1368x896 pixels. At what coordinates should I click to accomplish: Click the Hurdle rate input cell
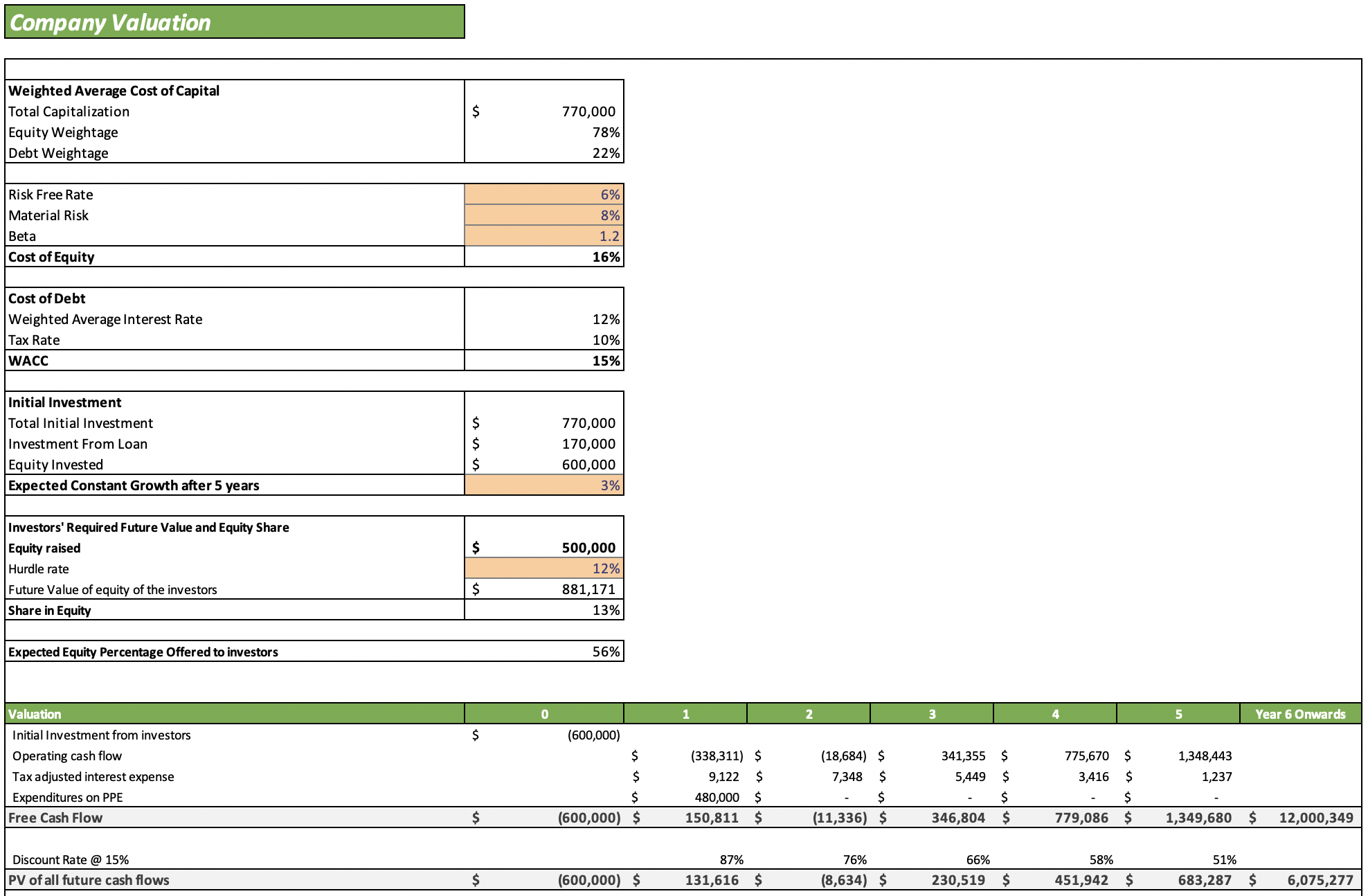click(x=545, y=568)
